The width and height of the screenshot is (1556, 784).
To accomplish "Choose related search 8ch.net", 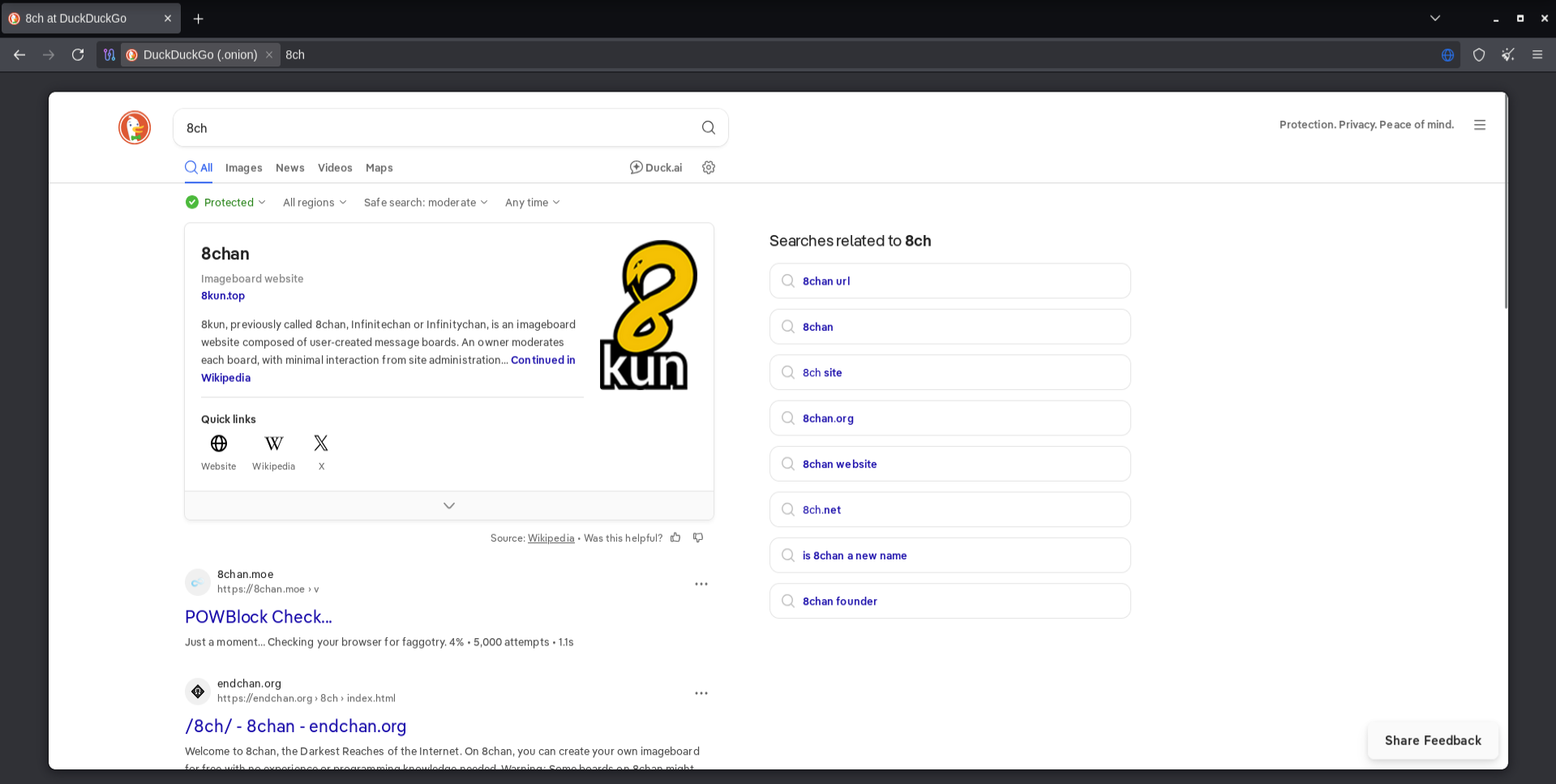I will tap(950, 510).
